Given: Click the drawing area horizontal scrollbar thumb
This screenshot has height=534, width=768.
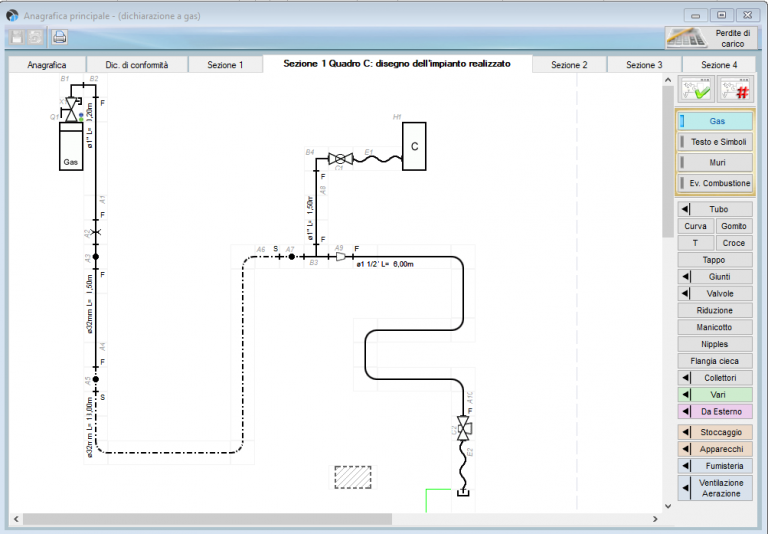Looking at the screenshot, I should [207, 519].
